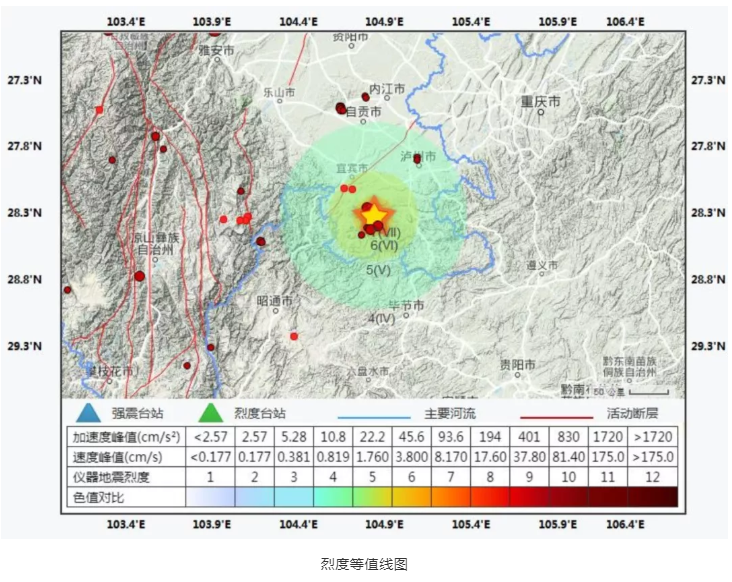Image resolution: width=732 pixels, height=582 pixels.
Task: Click the red 活动断层 legend line
Action: (x=556, y=414)
